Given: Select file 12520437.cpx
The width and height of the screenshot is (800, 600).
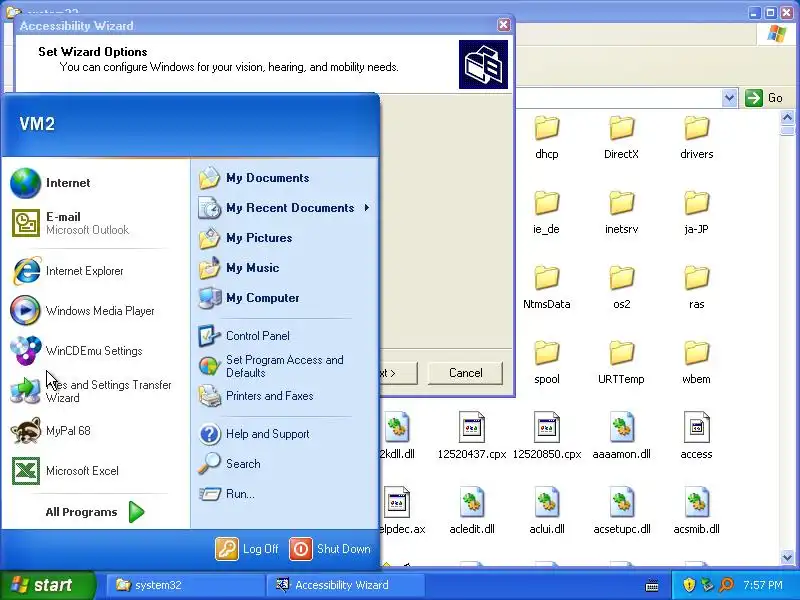Looking at the screenshot, I should coord(472,435).
